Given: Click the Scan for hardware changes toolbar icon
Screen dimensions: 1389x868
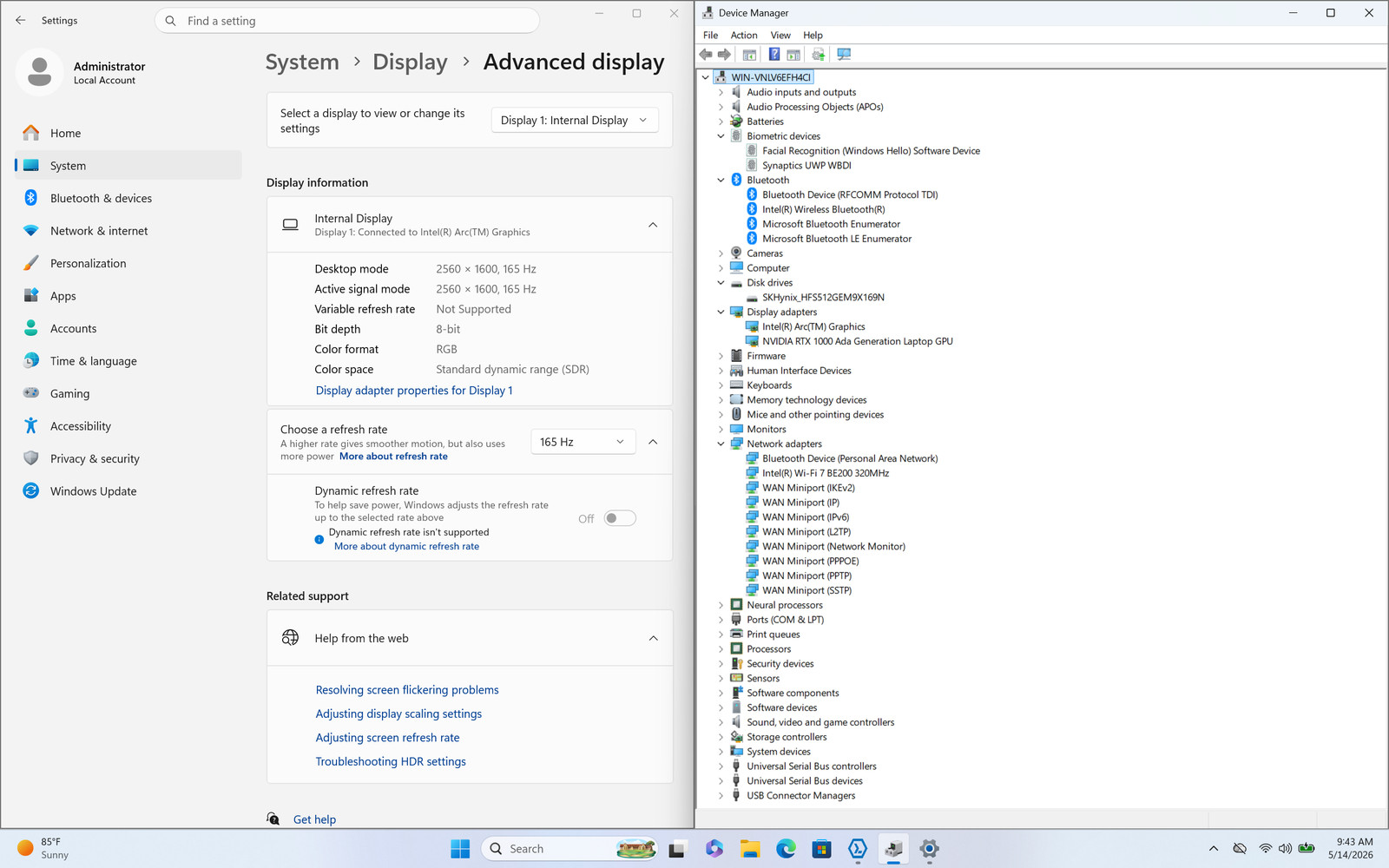Looking at the screenshot, I should click(844, 55).
